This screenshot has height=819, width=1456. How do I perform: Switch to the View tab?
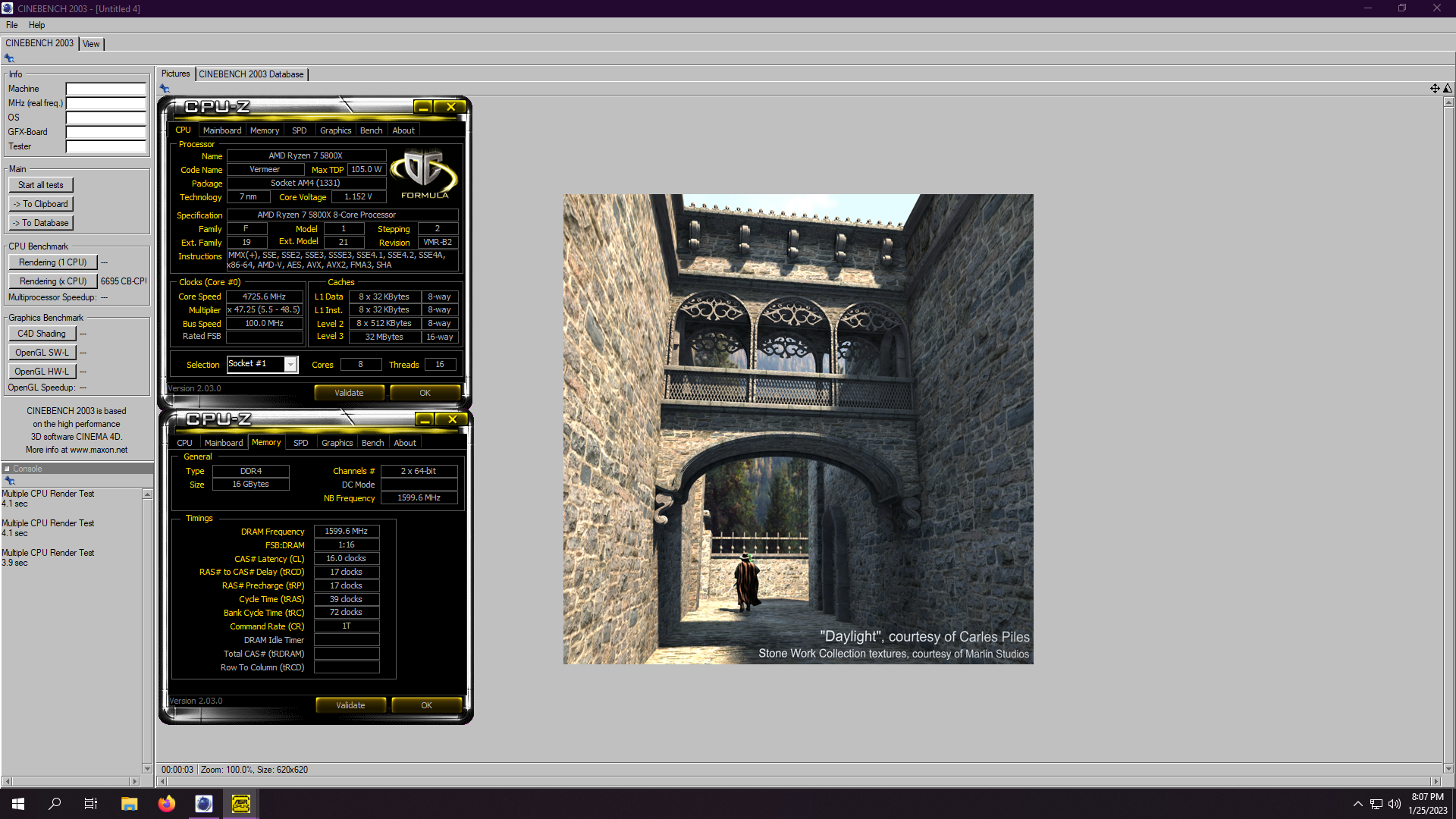(91, 44)
